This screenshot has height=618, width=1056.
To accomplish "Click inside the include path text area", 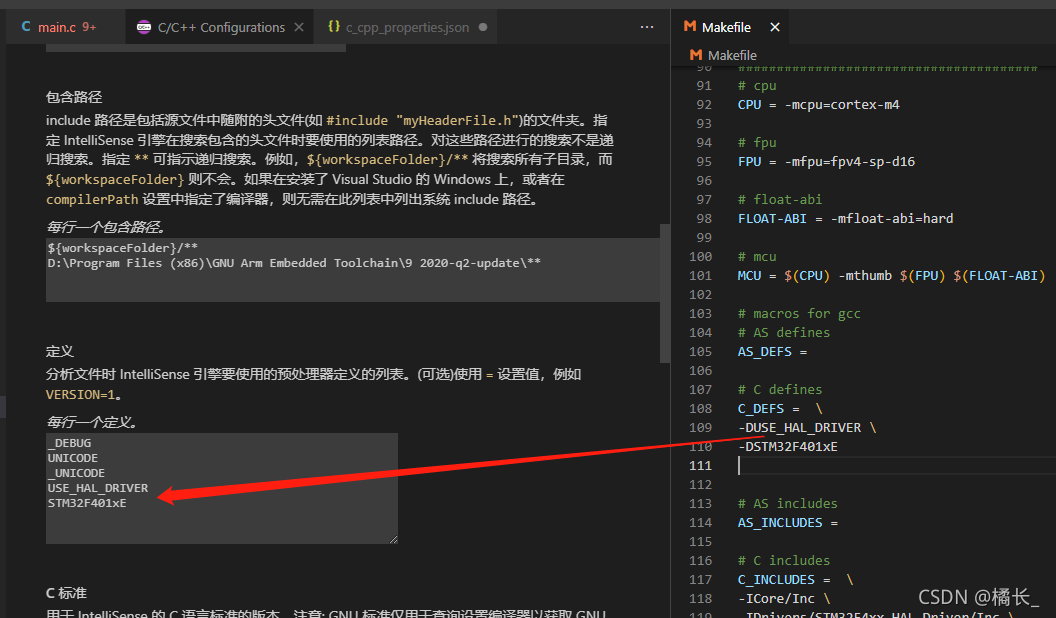I will click(x=352, y=270).
